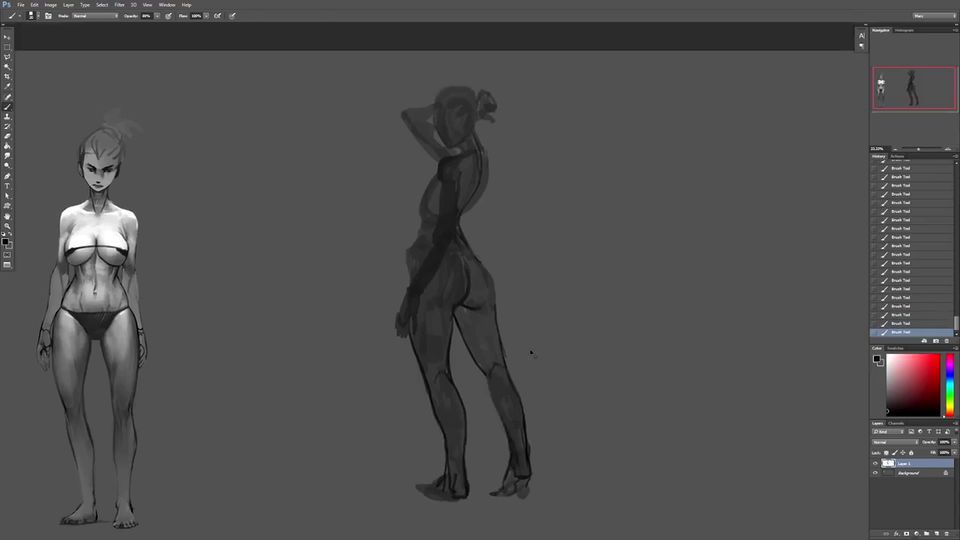Delete layer with Layers panel trash icon

tap(947, 534)
